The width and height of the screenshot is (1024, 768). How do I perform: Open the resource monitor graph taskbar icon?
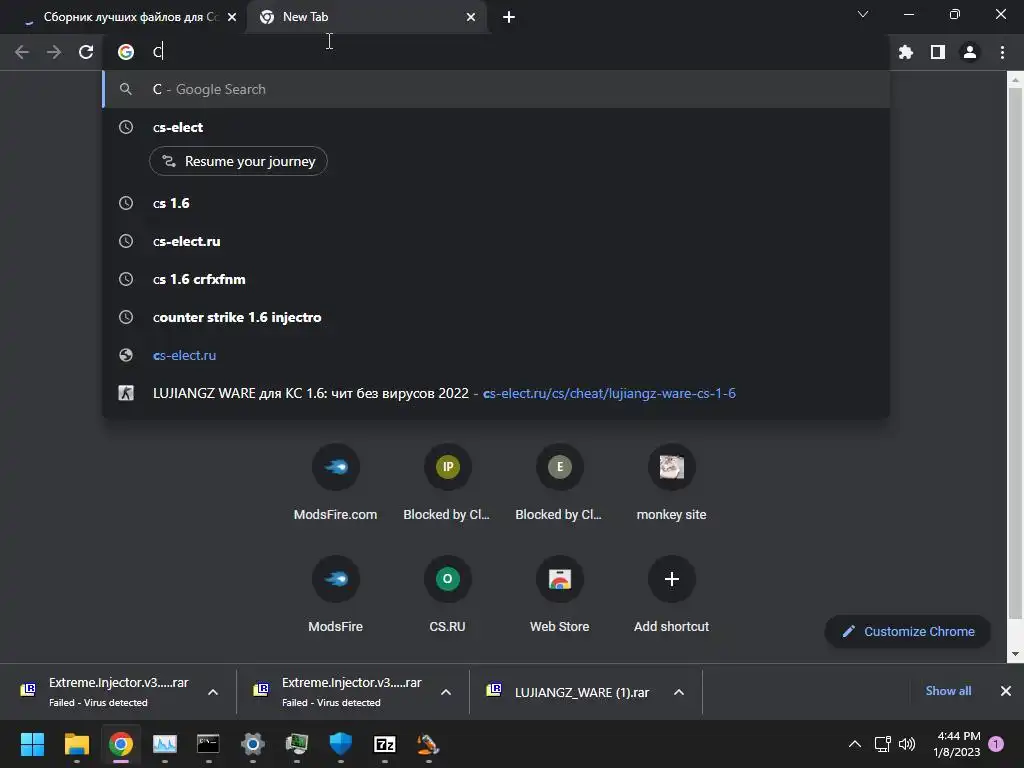(165, 744)
